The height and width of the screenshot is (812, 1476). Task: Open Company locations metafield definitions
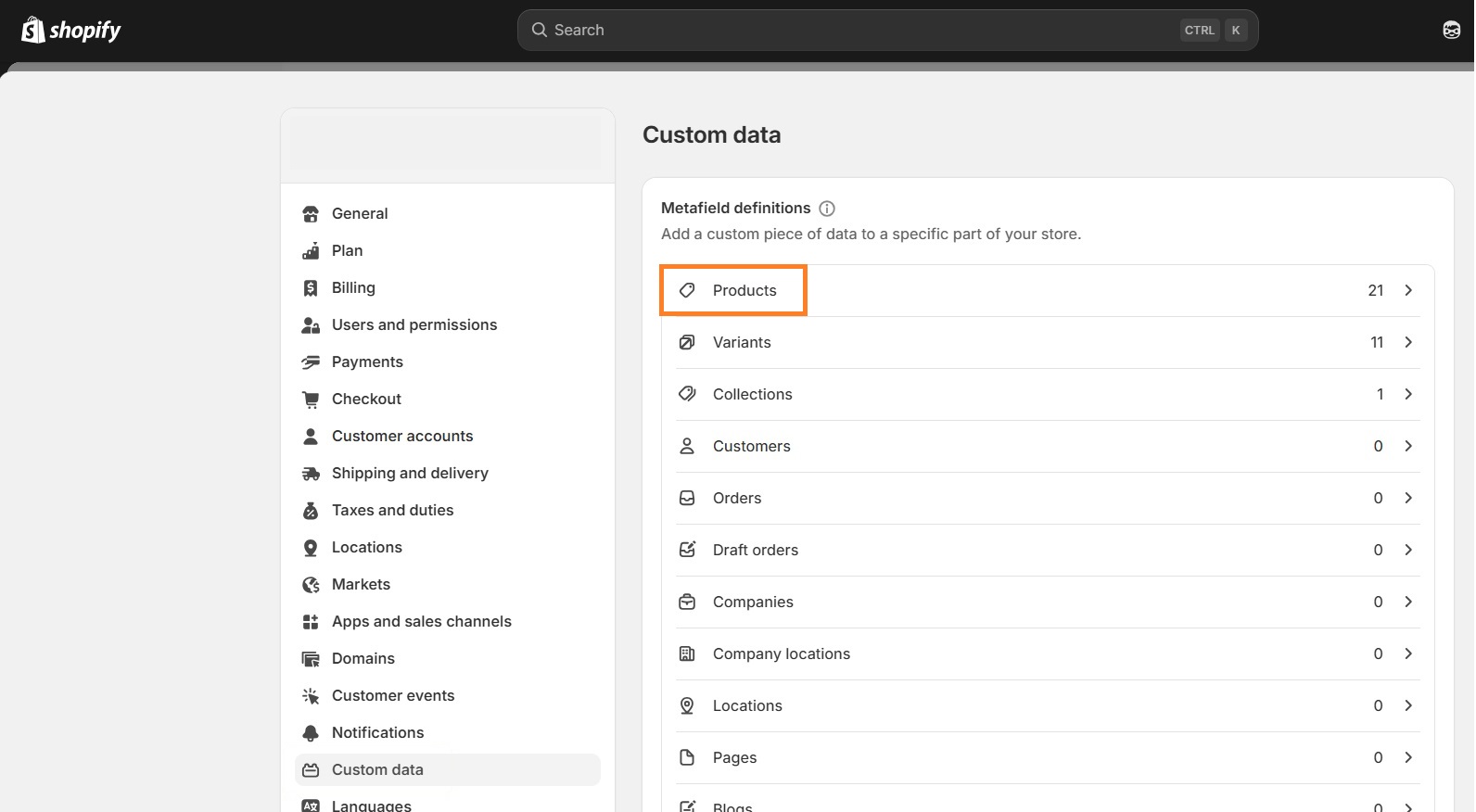(x=1048, y=653)
